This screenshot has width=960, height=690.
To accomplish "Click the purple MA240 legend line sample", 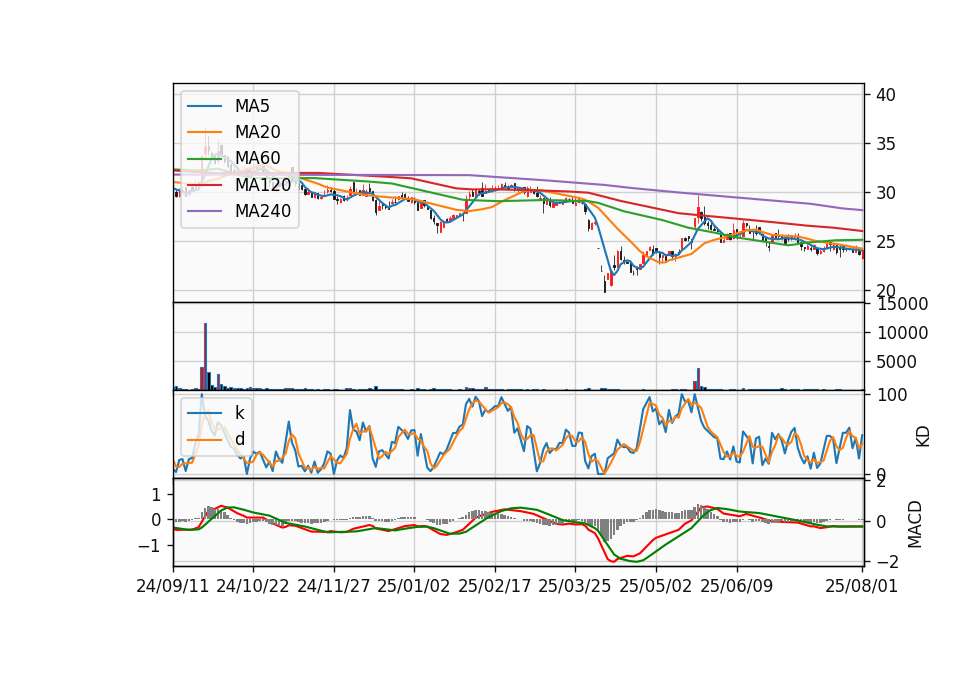I will tap(204, 211).
